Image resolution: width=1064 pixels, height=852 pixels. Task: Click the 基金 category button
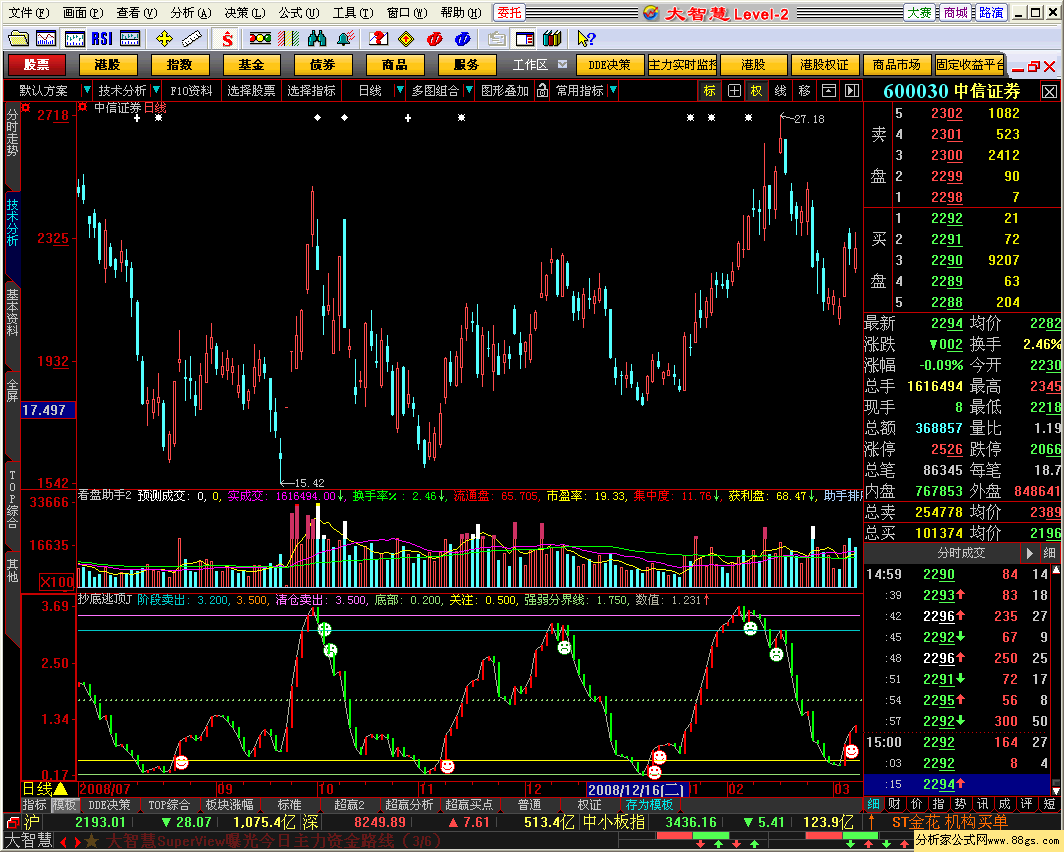(251, 64)
